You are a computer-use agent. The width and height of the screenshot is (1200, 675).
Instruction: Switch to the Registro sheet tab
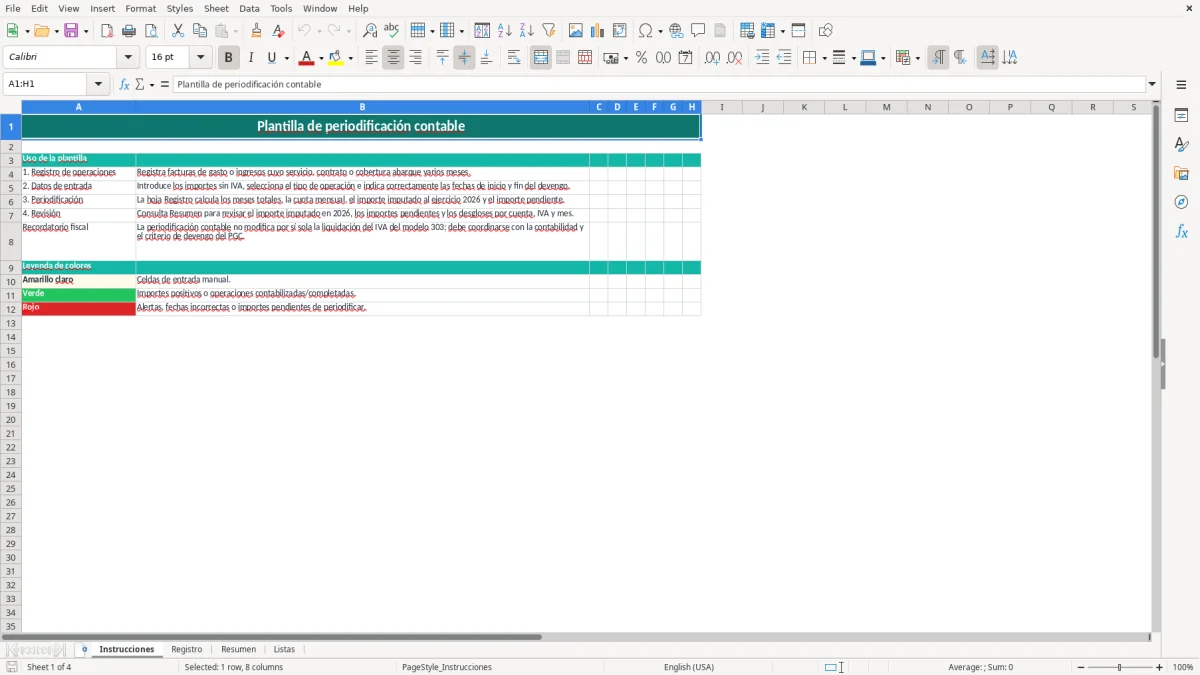click(x=187, y=650)
